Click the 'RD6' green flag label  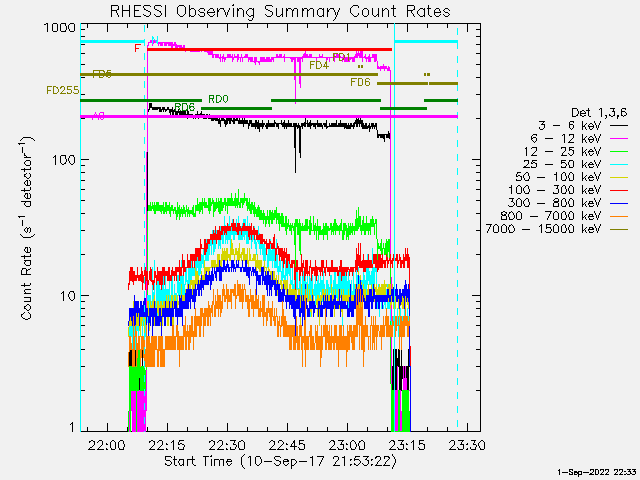click(x=184, y=107)
